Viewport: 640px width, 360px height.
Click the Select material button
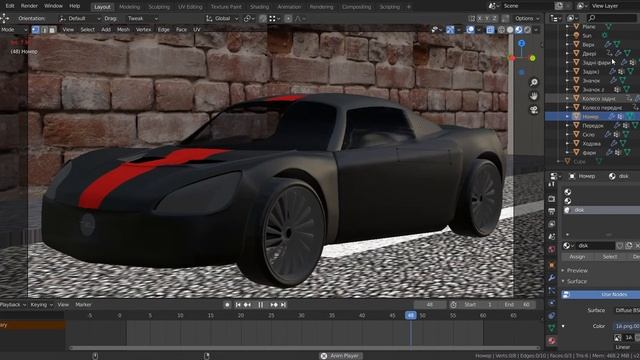[610, 256]
